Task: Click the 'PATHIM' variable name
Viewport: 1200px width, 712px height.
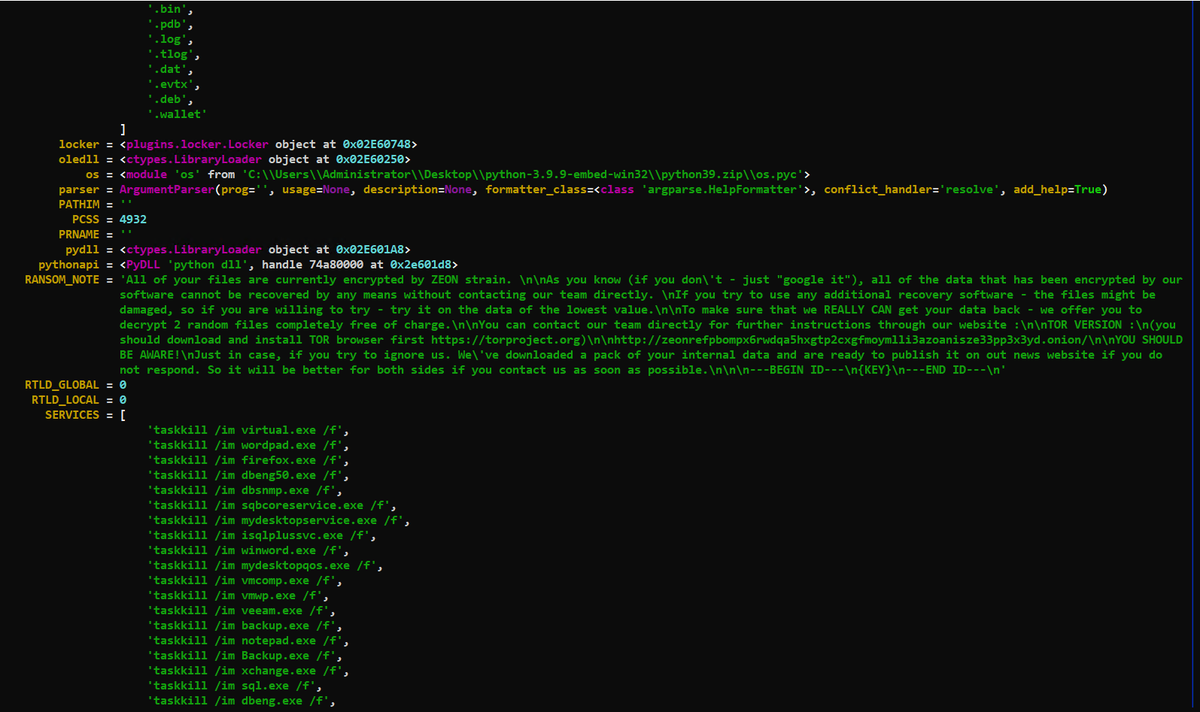Action: (x=79, y=204)
